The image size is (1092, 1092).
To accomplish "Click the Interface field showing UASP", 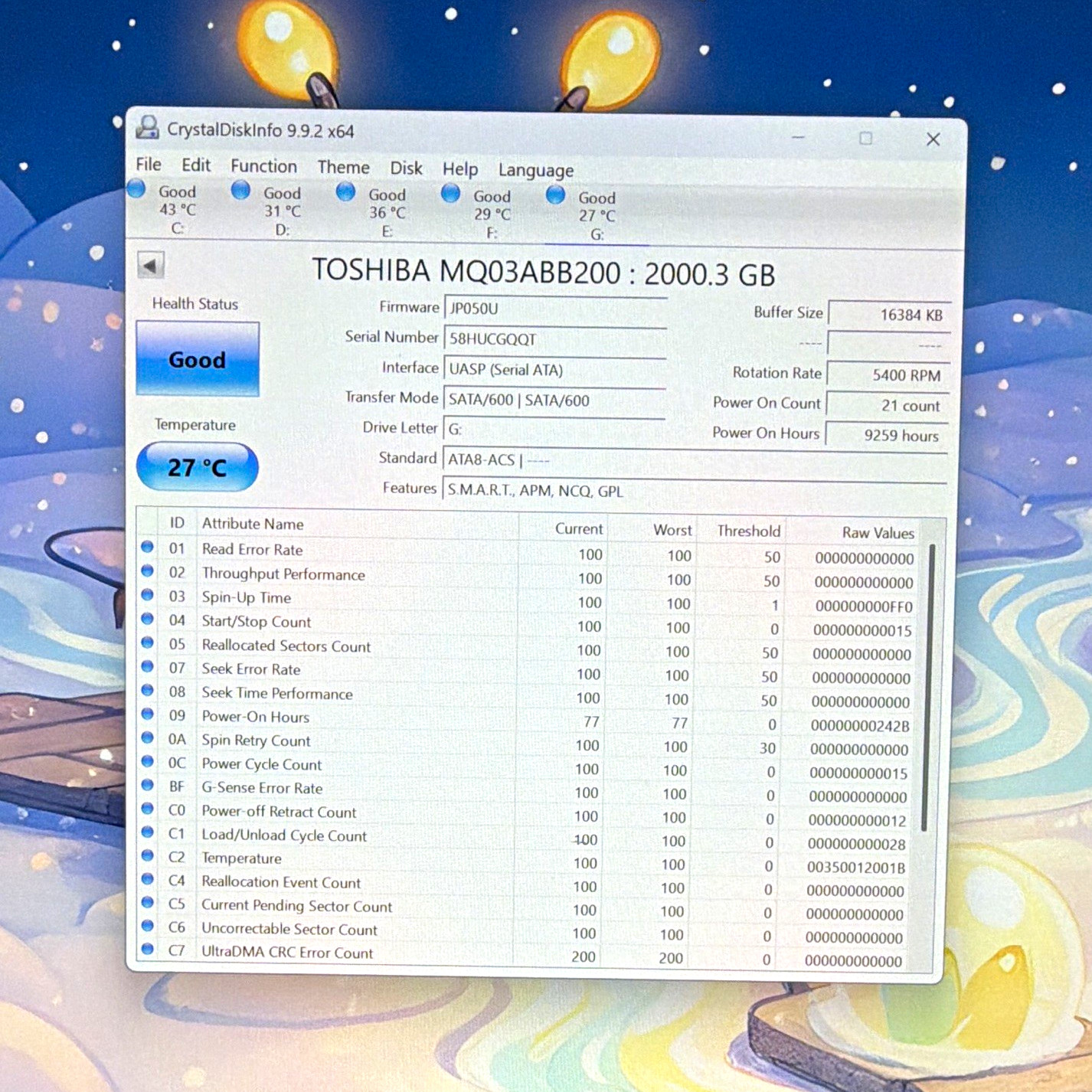I will [x=555, y=370].
